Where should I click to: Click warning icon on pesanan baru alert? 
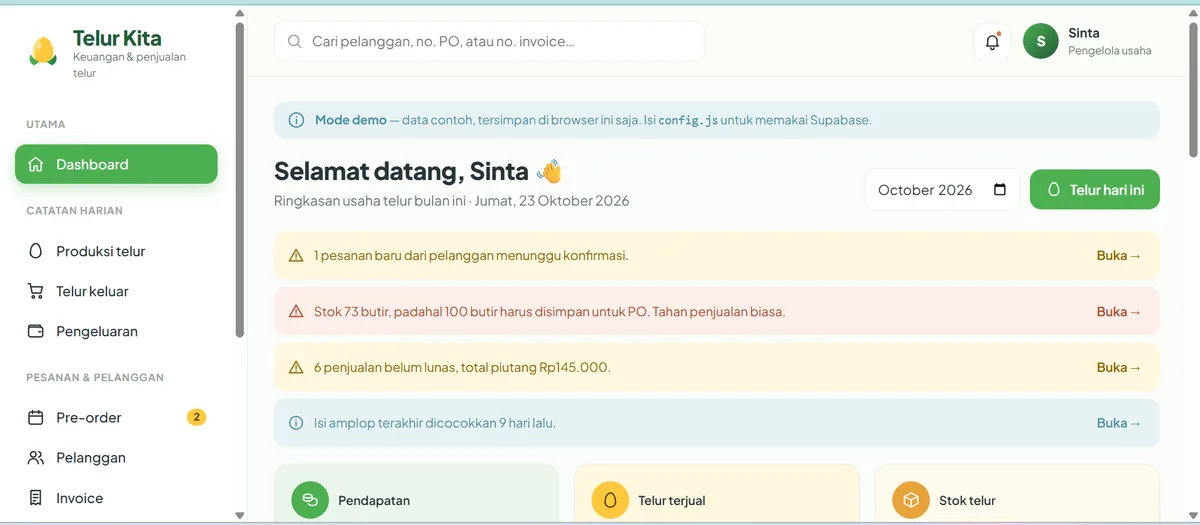[296, 256]
